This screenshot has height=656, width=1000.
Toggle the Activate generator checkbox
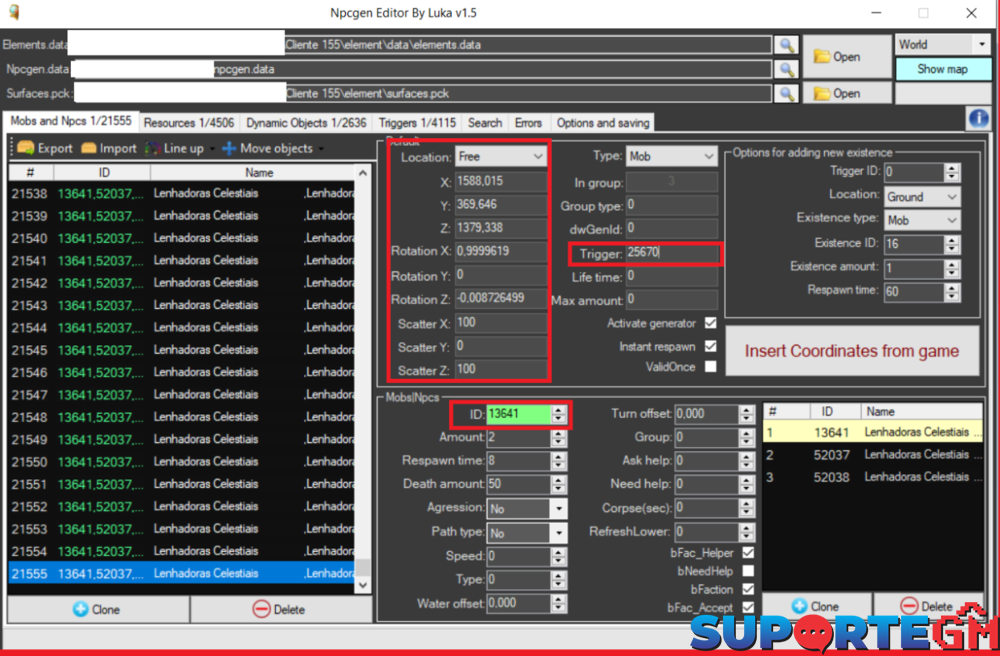click(x=710, y=324)
